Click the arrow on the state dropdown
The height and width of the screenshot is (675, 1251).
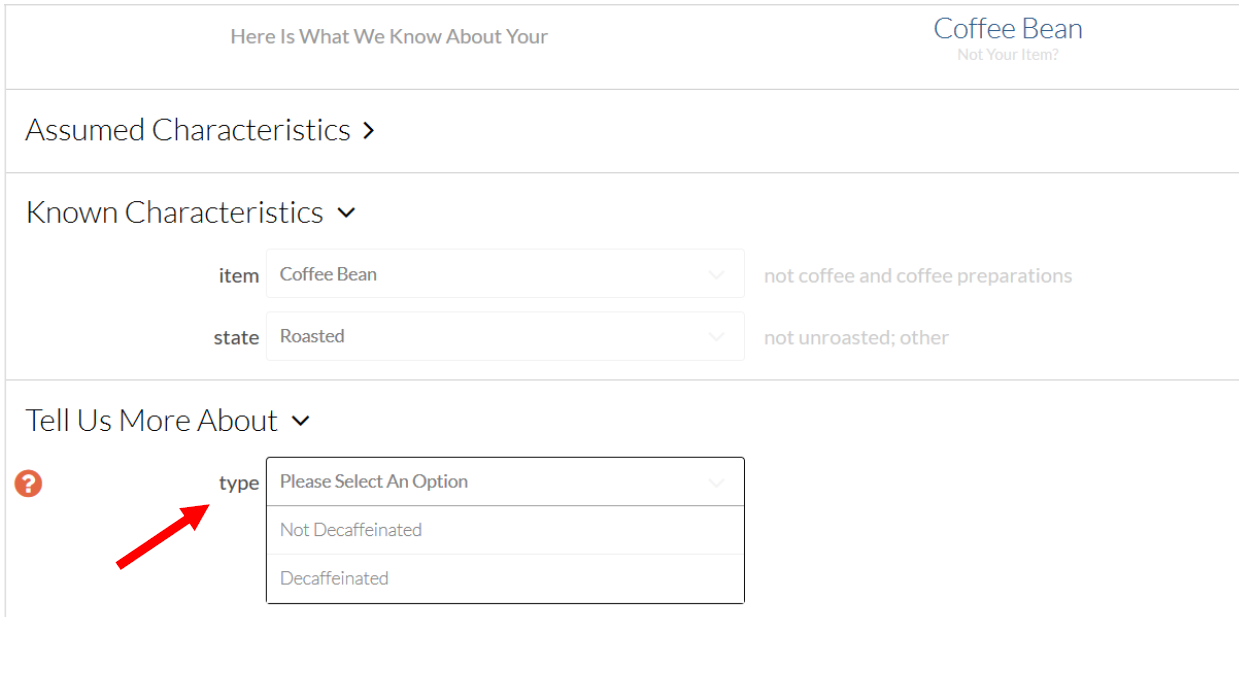tap(716, 337)
